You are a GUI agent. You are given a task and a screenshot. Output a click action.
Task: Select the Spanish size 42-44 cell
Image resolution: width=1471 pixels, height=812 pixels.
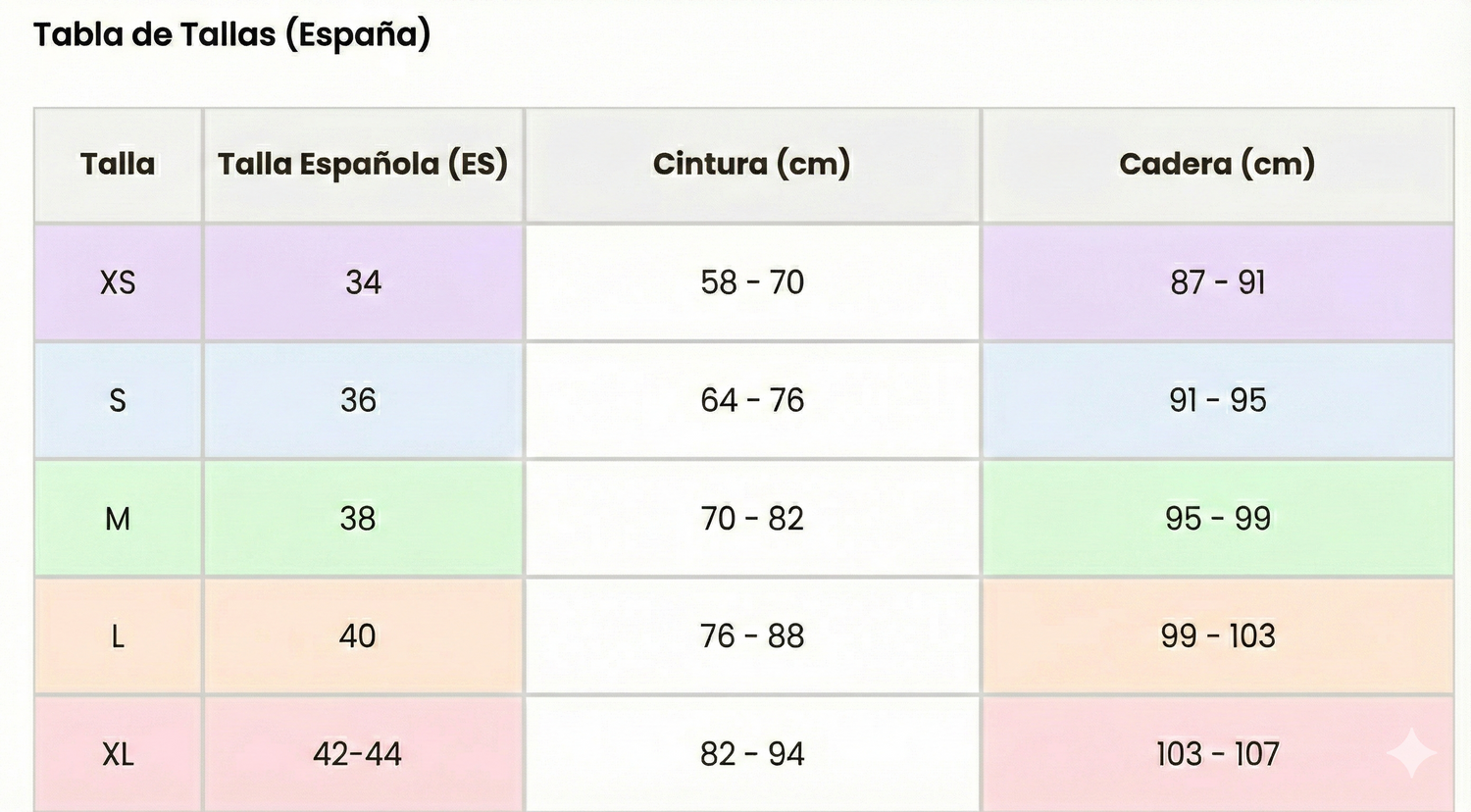pos(358,753)
